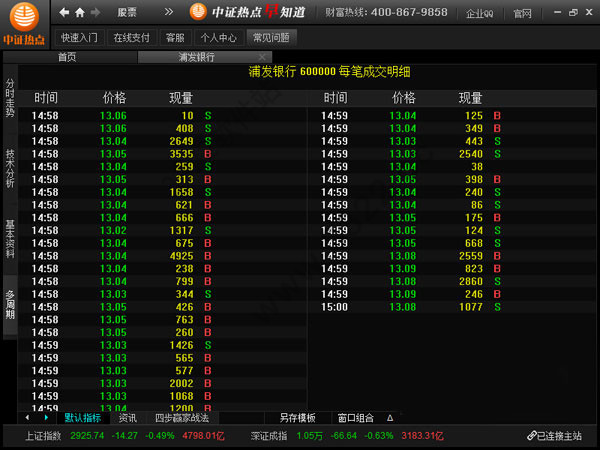Select the trade row priced 13.02

(162, 230)
